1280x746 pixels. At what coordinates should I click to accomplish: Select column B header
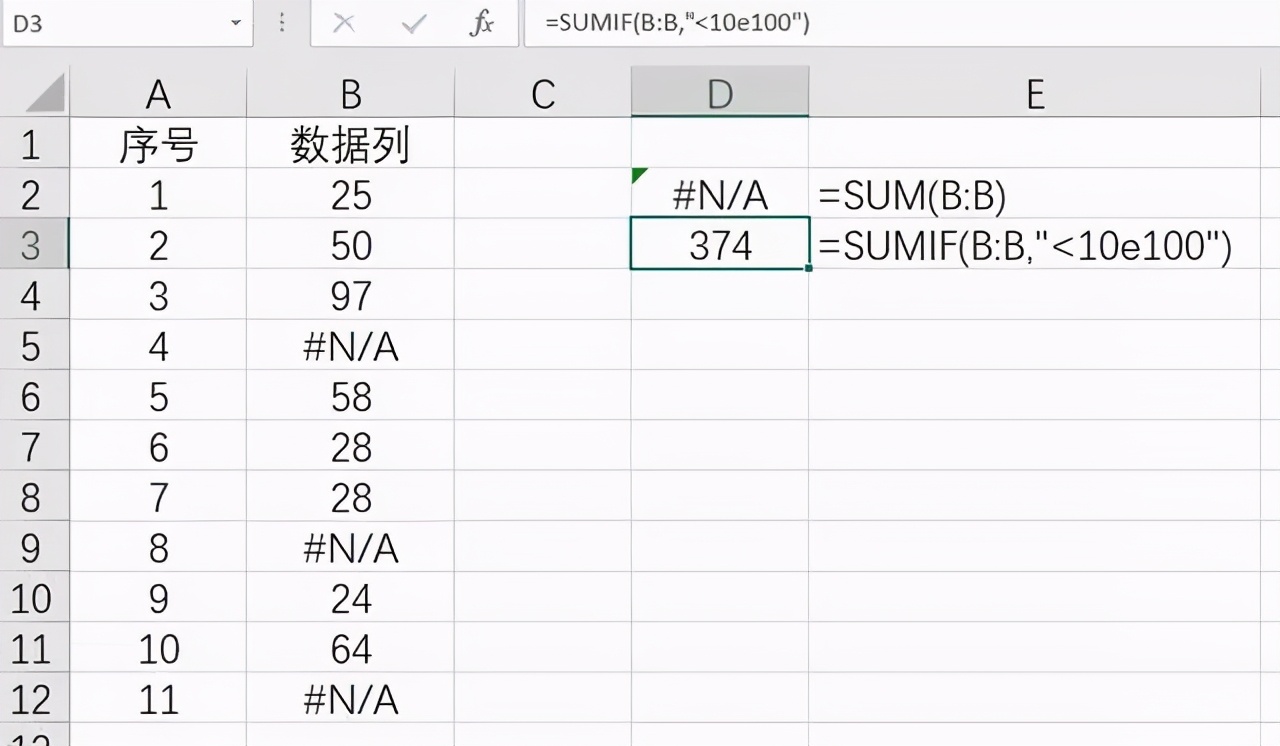tap(351, 95)
